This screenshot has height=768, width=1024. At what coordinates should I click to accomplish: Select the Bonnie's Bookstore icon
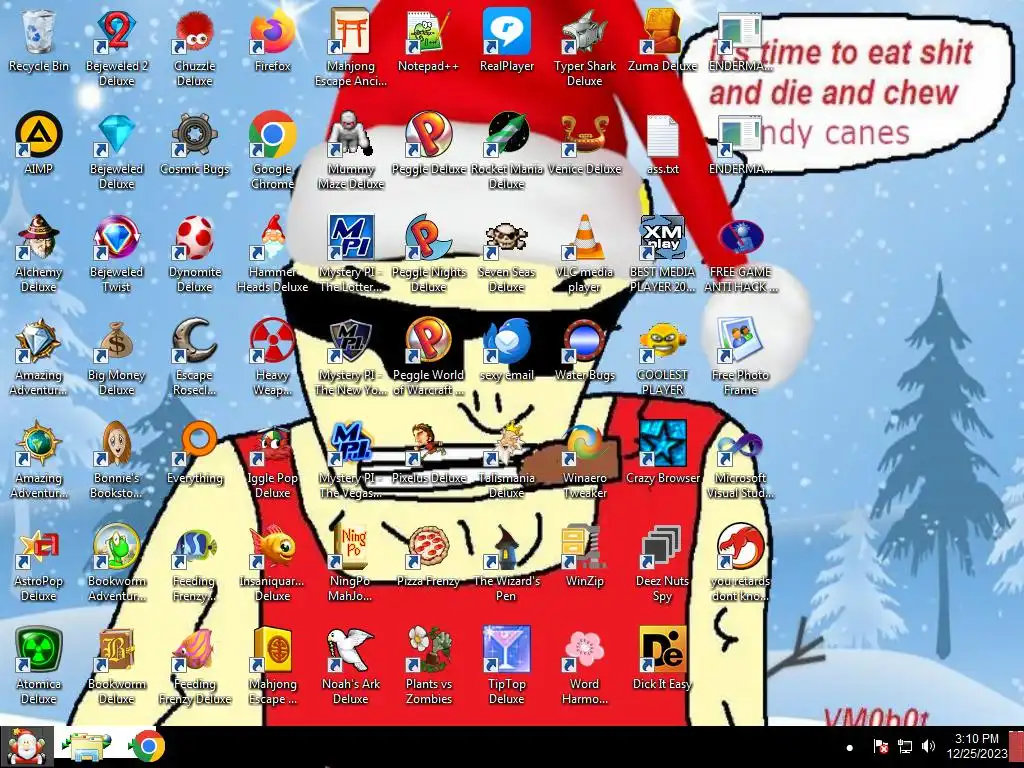[x=116, y=443]
